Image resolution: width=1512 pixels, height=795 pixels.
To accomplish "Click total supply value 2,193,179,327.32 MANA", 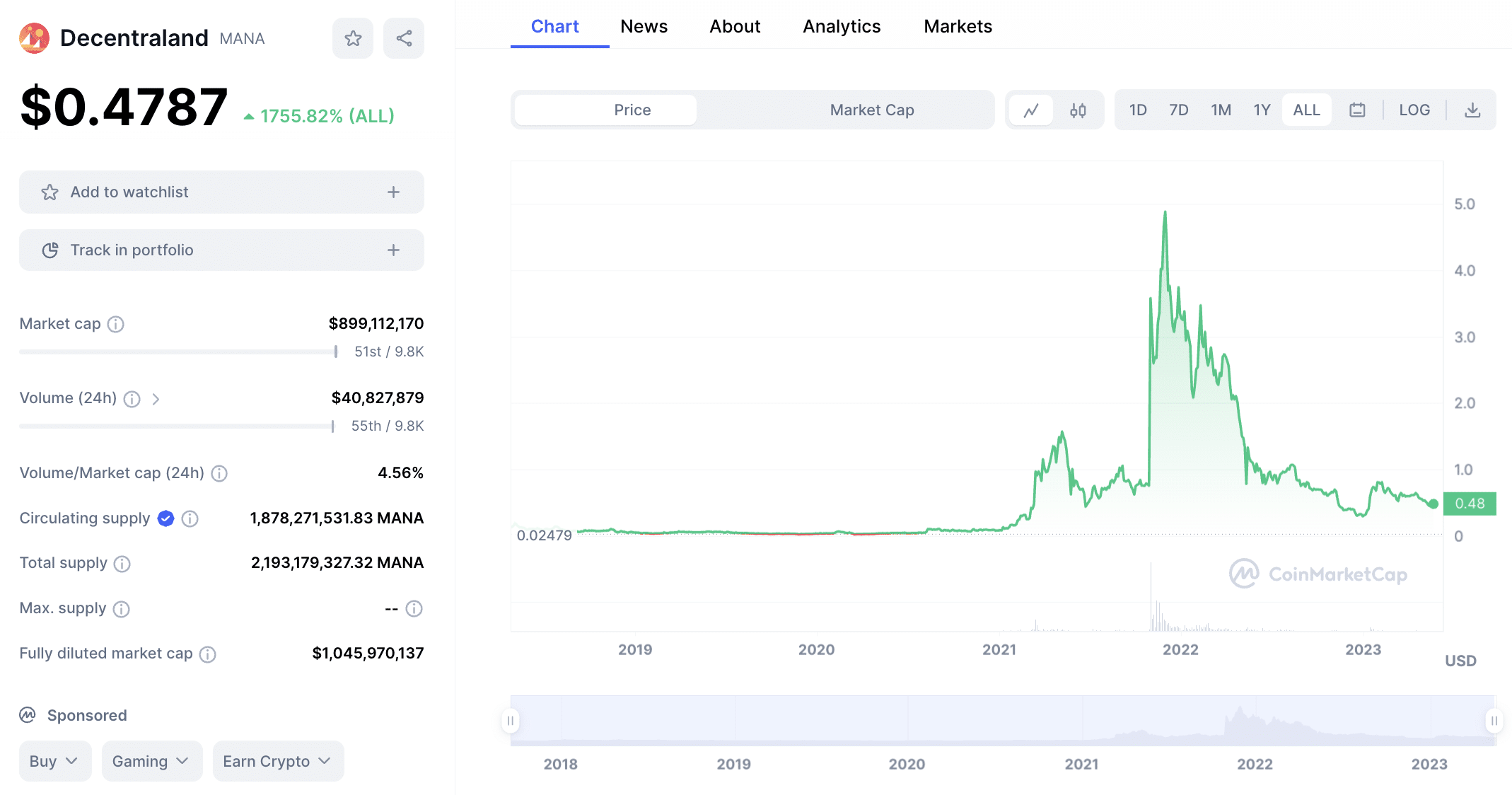I will pyautogui.click(x=337, y=563).
